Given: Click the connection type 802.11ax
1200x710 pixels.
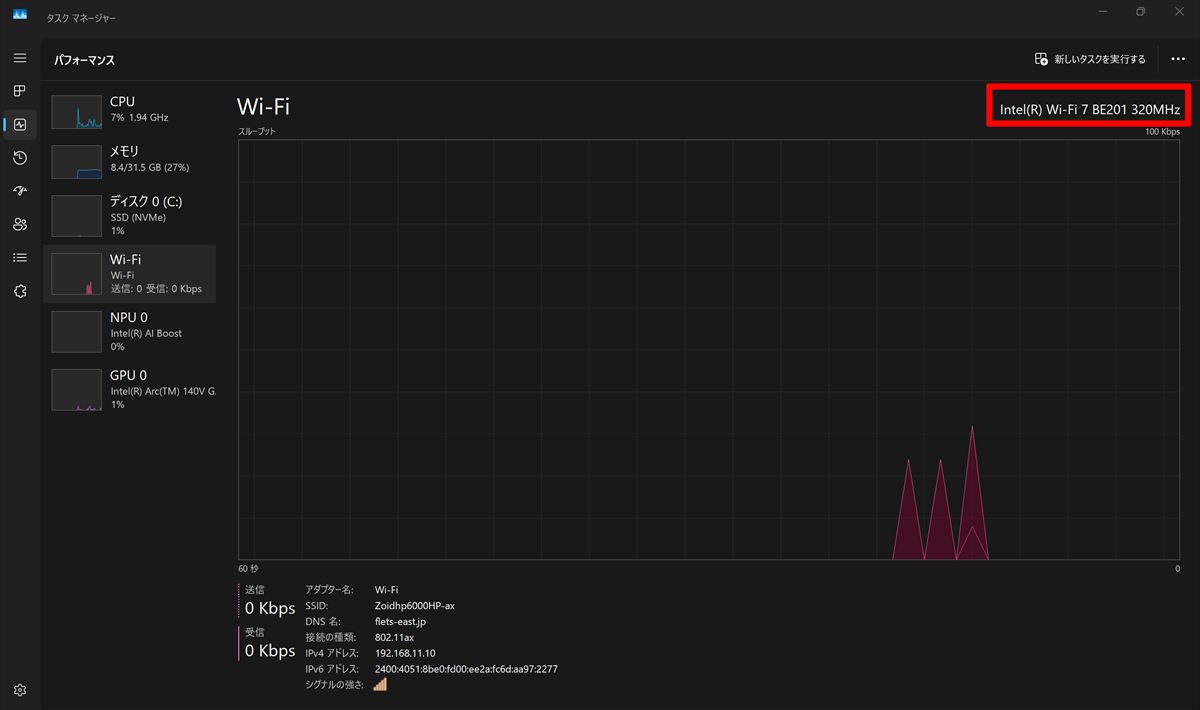Looking at the screenshot, I should pos(394,637).
